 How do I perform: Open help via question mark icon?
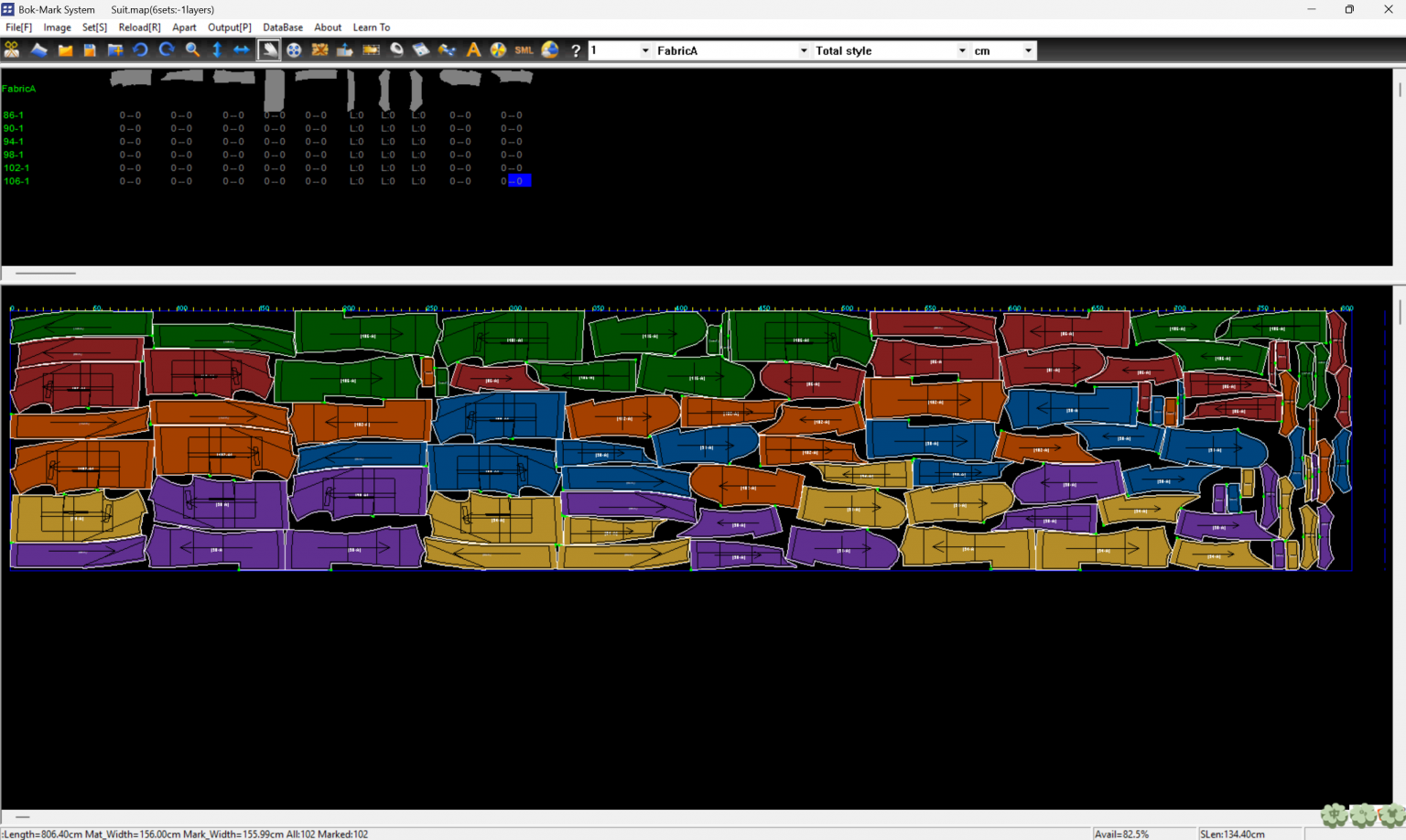point(575,50)
